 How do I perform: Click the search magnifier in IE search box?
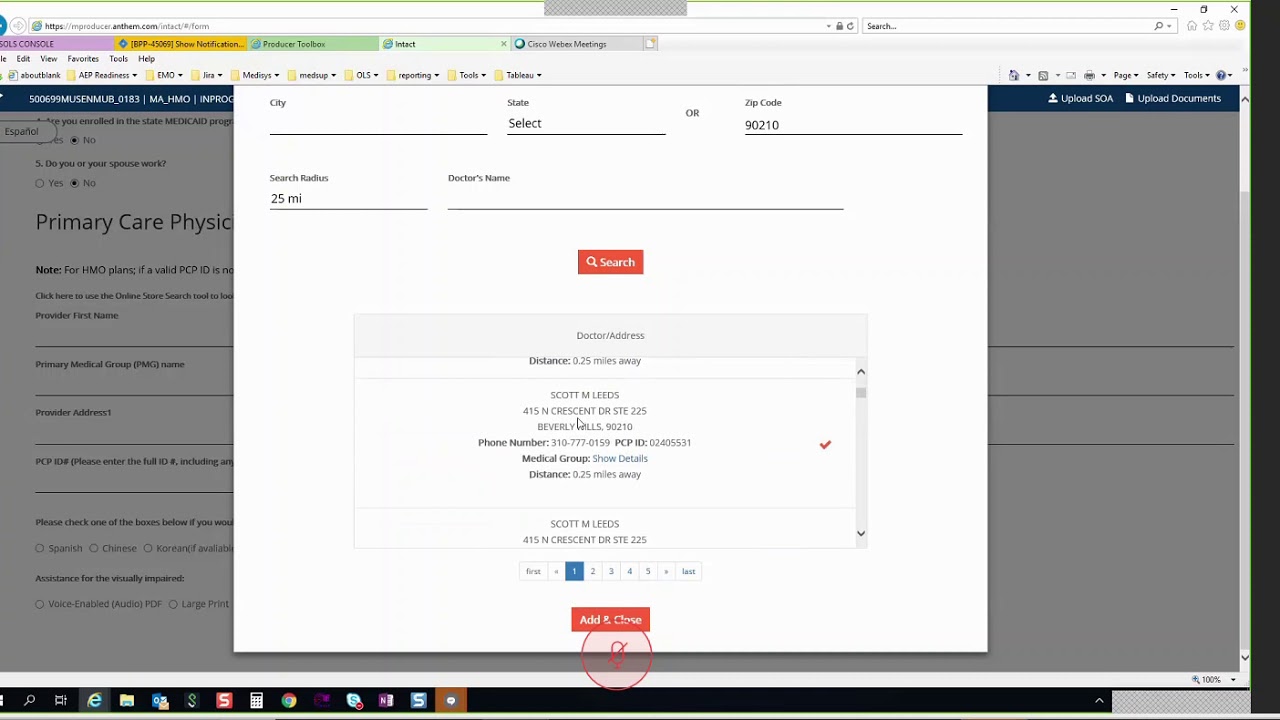(1158, 26)
